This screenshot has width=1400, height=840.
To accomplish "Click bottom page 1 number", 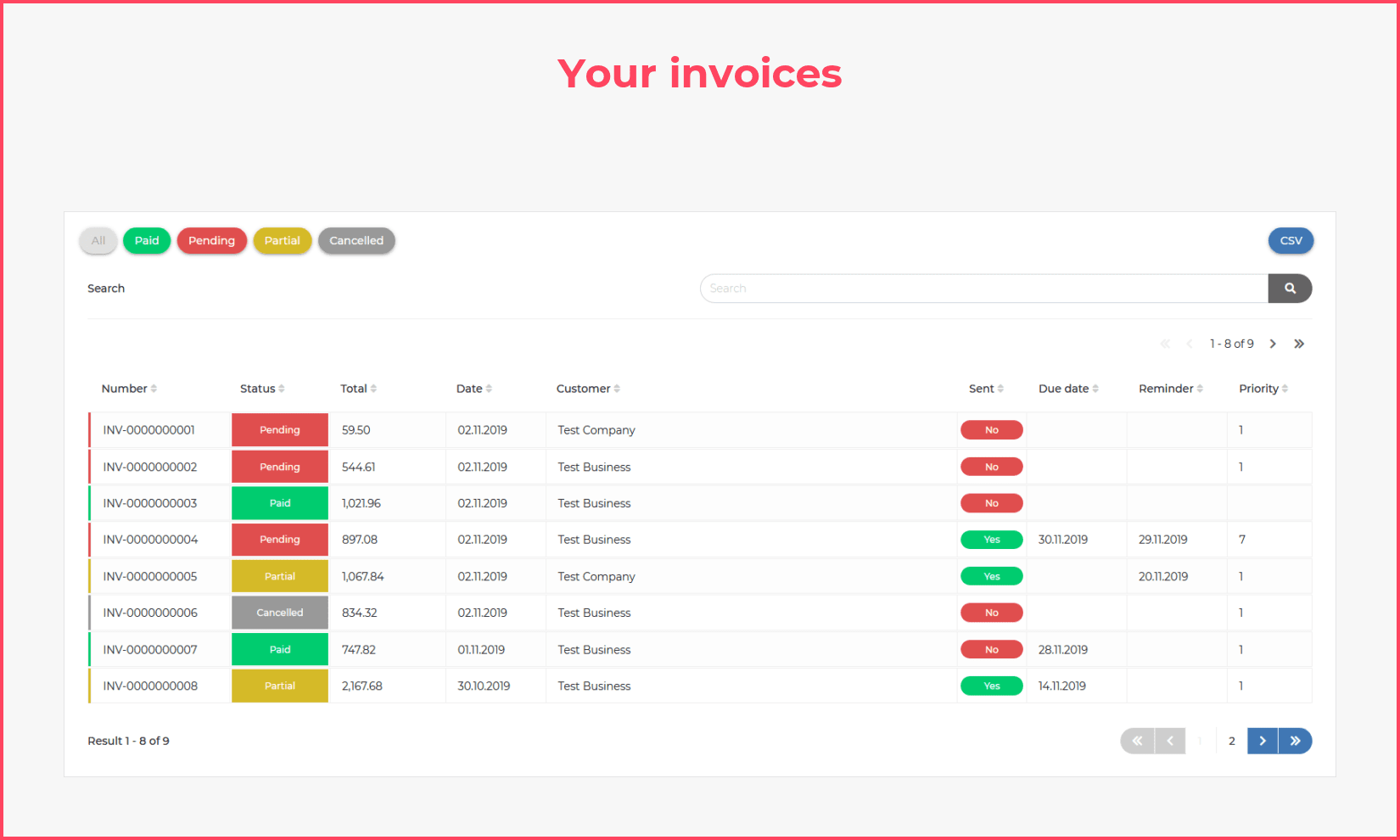I will [1200, 741].
